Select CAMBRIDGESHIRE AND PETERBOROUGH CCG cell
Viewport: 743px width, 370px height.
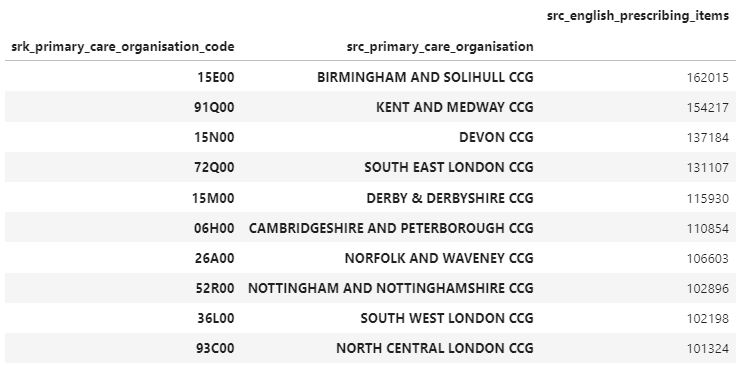pos(391,228)
